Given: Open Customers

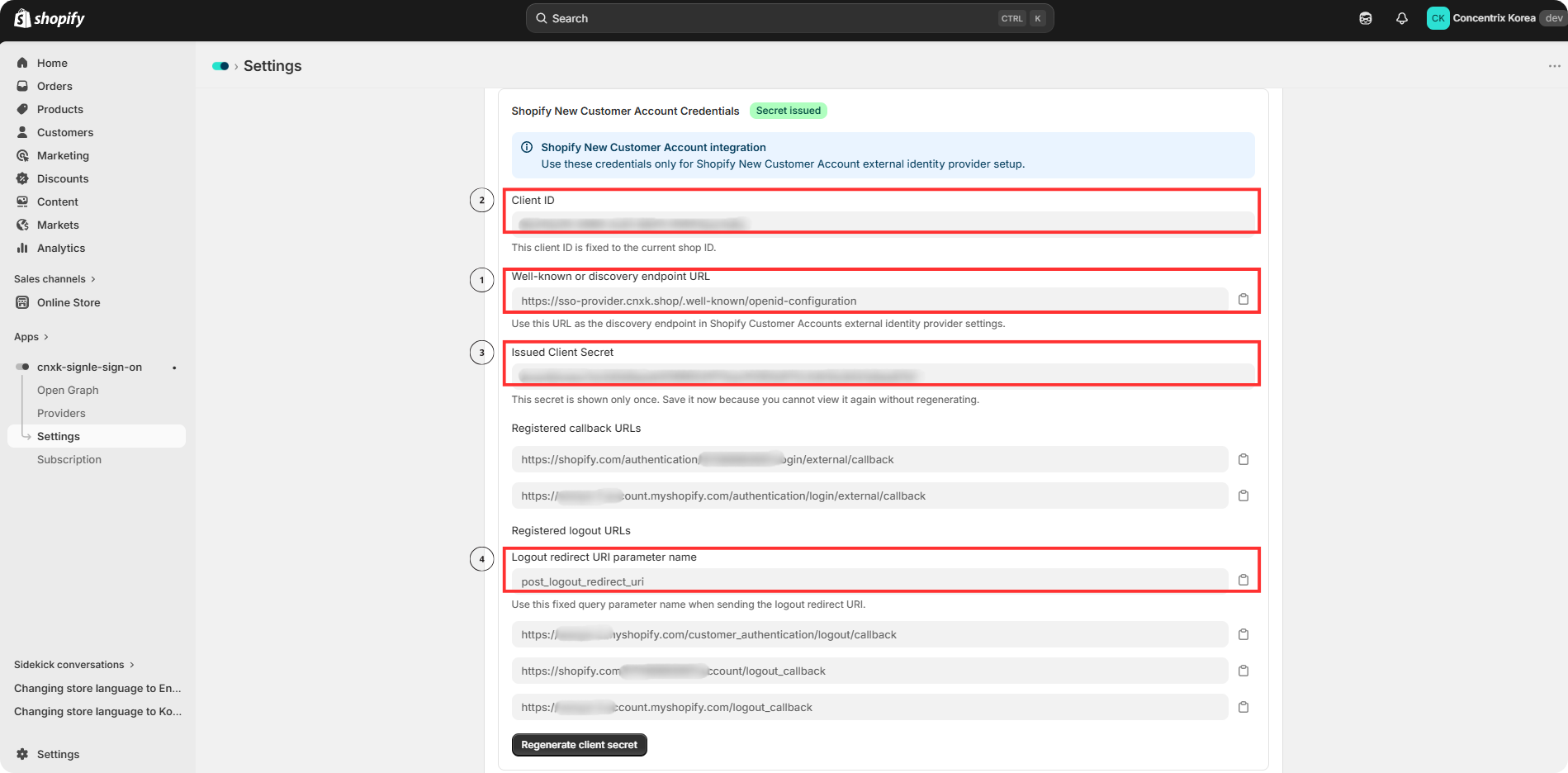Looking at the screenshot, I should (65, 132).
